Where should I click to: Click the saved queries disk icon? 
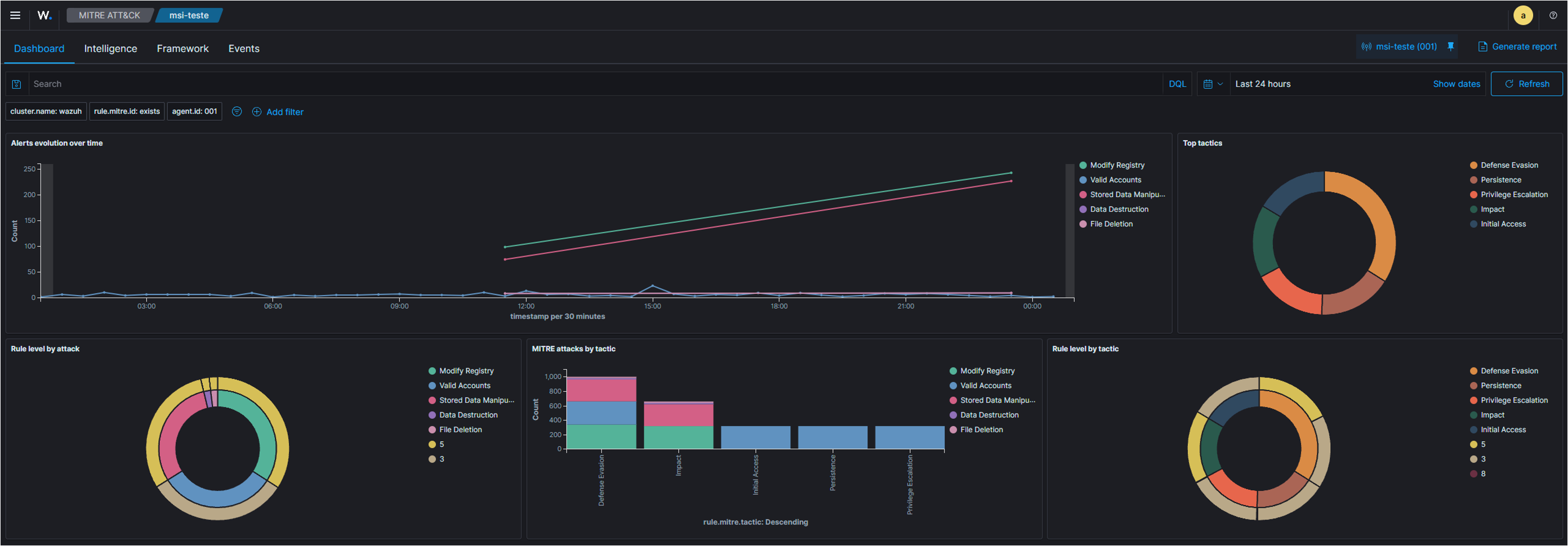tap(17, 84)
